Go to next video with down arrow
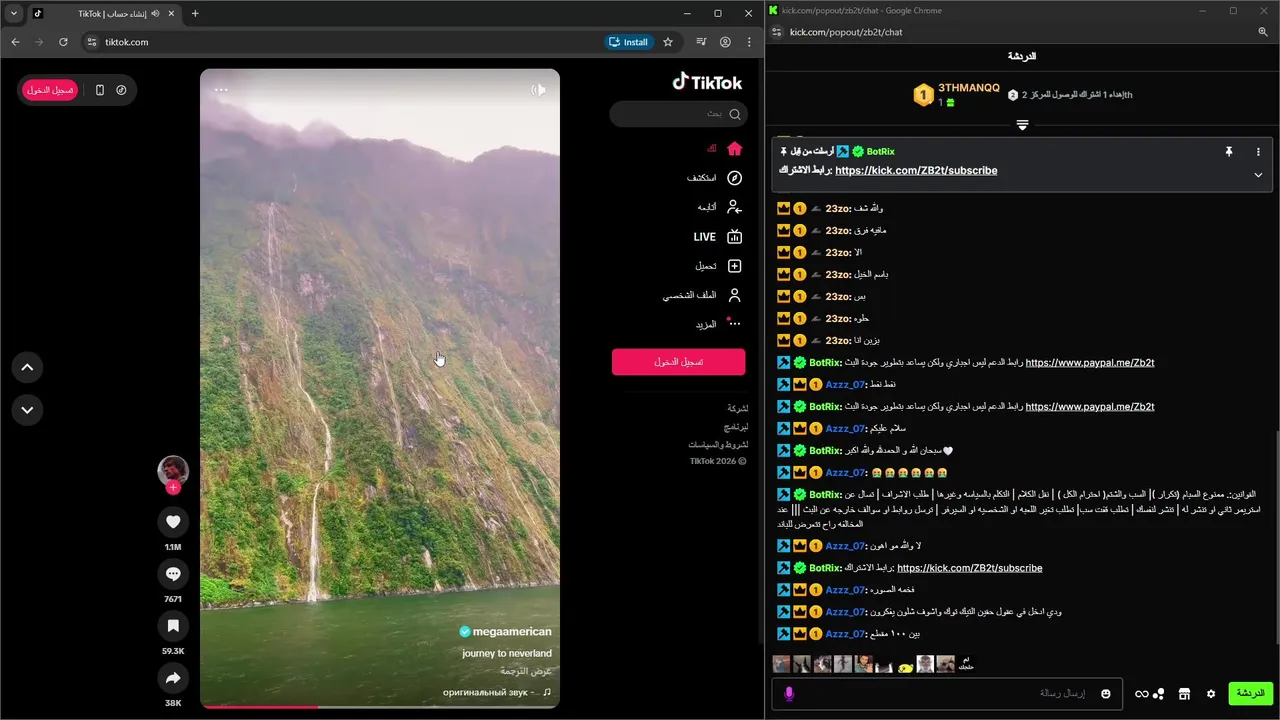 (x=27, y=410)
